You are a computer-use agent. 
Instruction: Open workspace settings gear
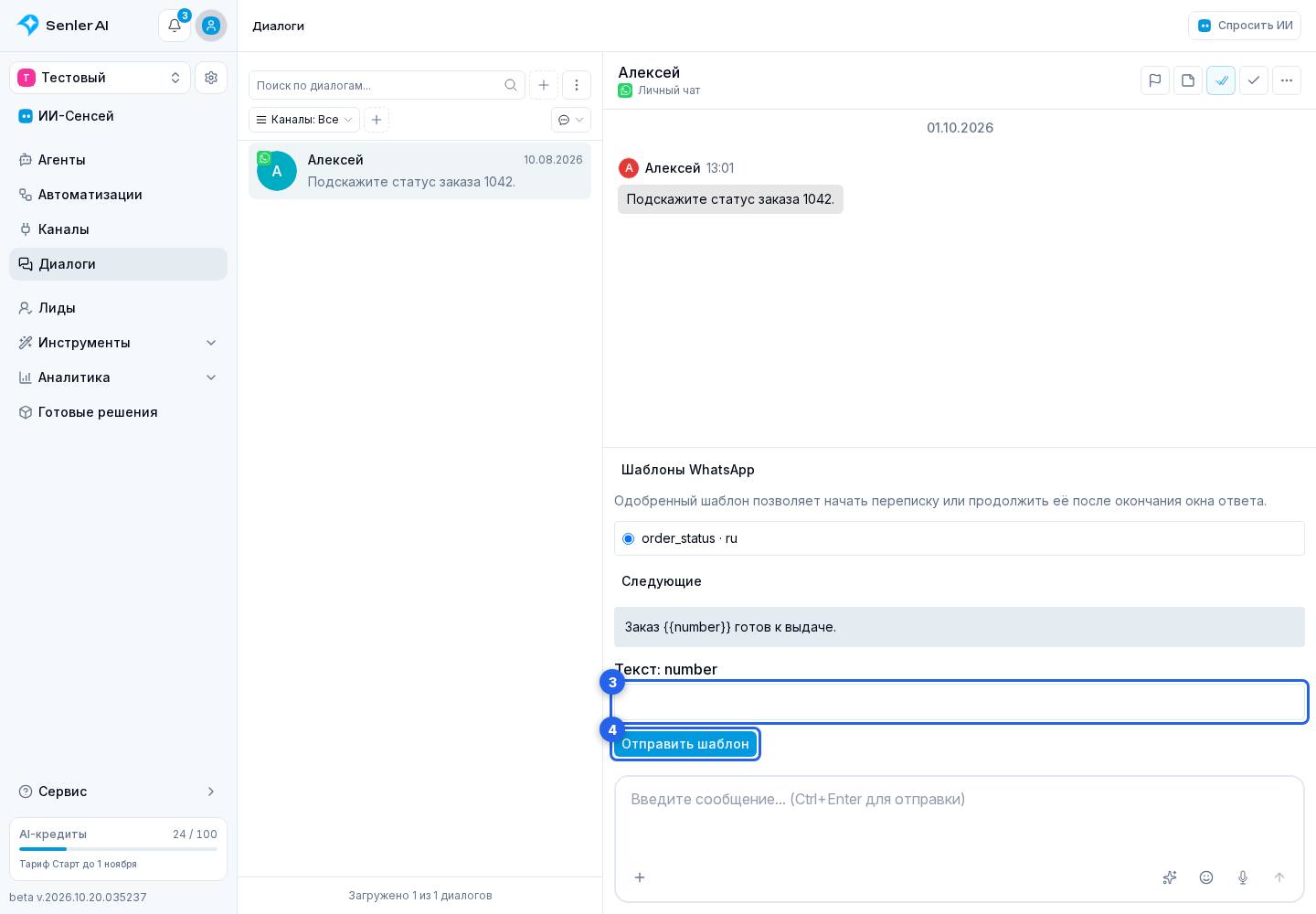[211, 78]
